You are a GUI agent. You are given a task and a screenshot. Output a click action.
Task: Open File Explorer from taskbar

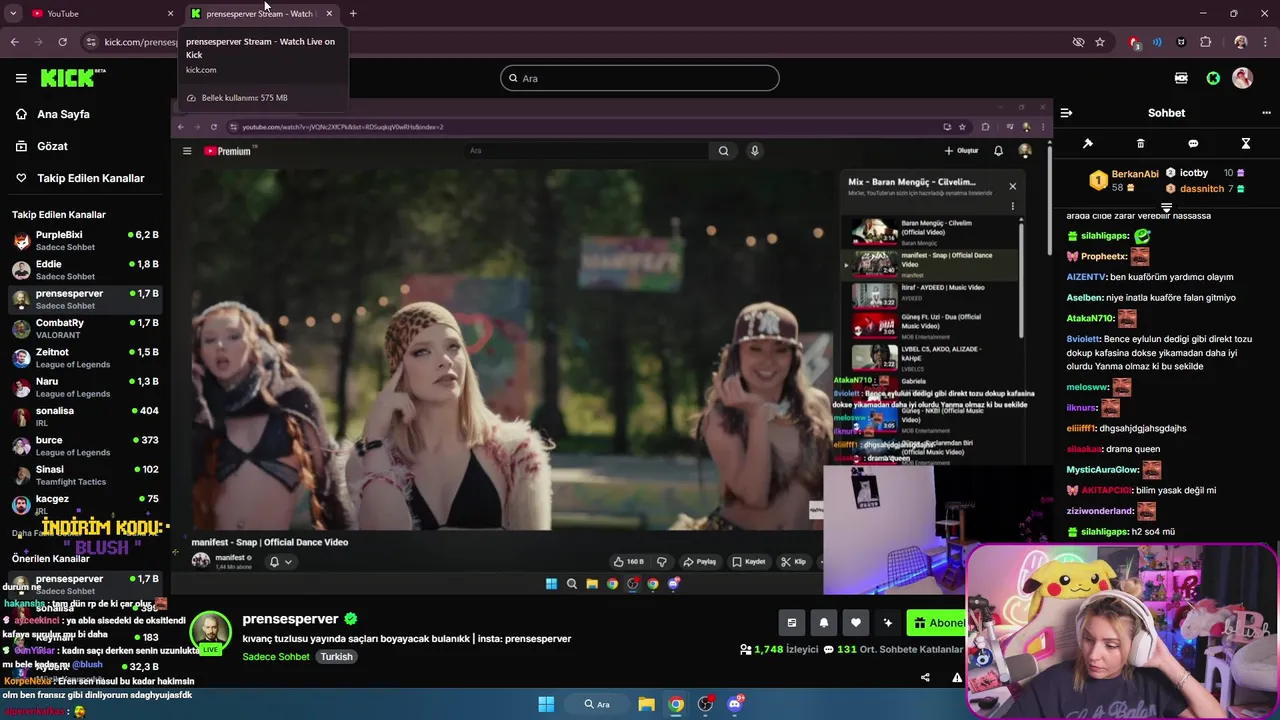[646, 704]
